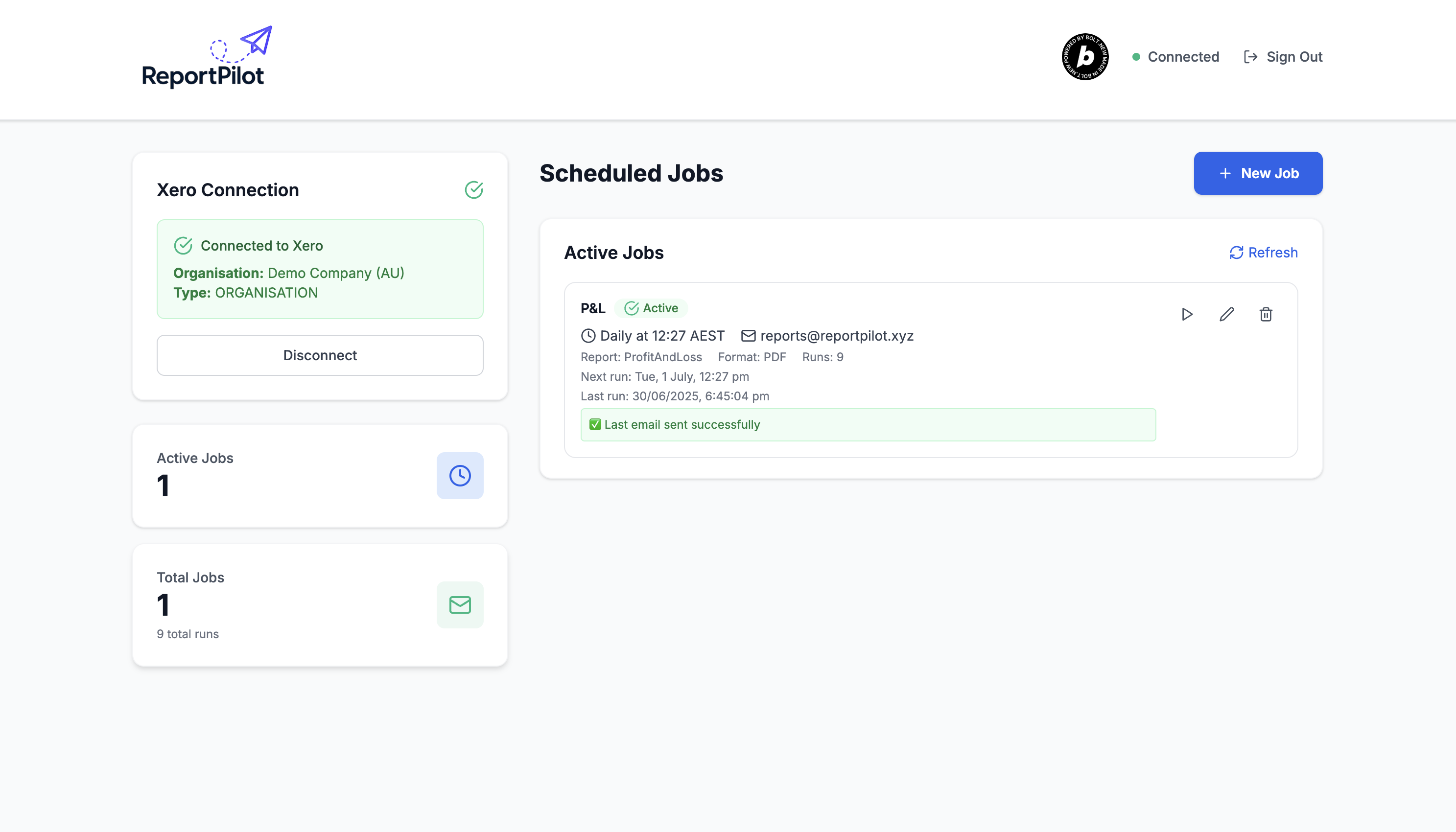Click the Active status badge on P&L
The image size is (1456, 832).
pos(651,308)
